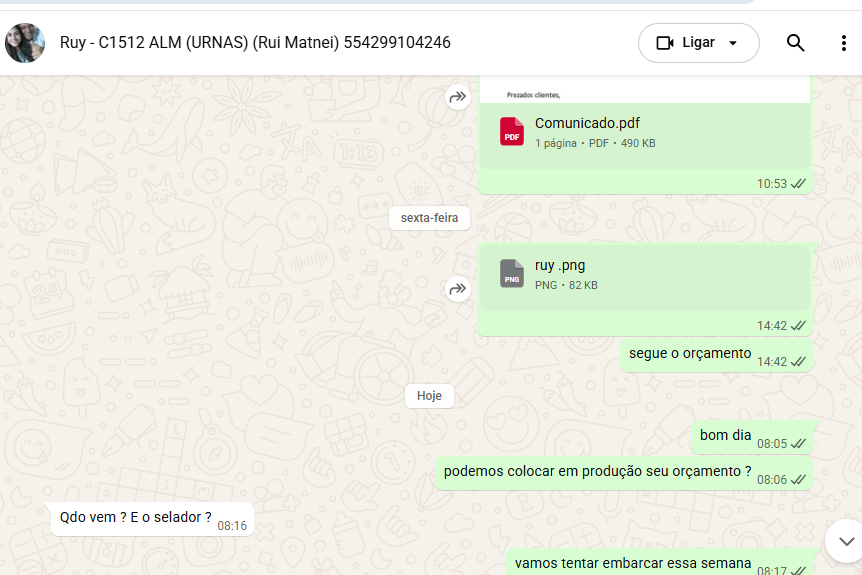Forward the Comunicado.pdf message
862x575 pixels.
(x=457, y=98)
